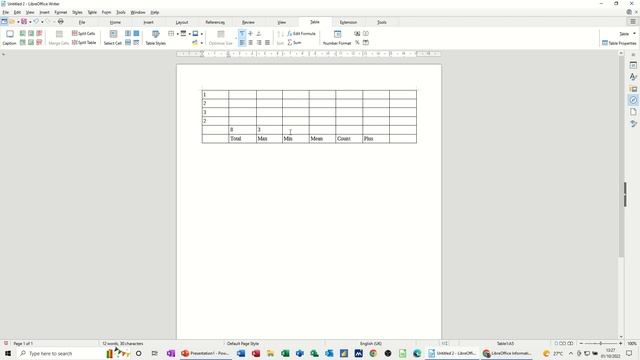Switch to the Insert ribbon tab
Viewport: 640px width, 360px height.
149,22
